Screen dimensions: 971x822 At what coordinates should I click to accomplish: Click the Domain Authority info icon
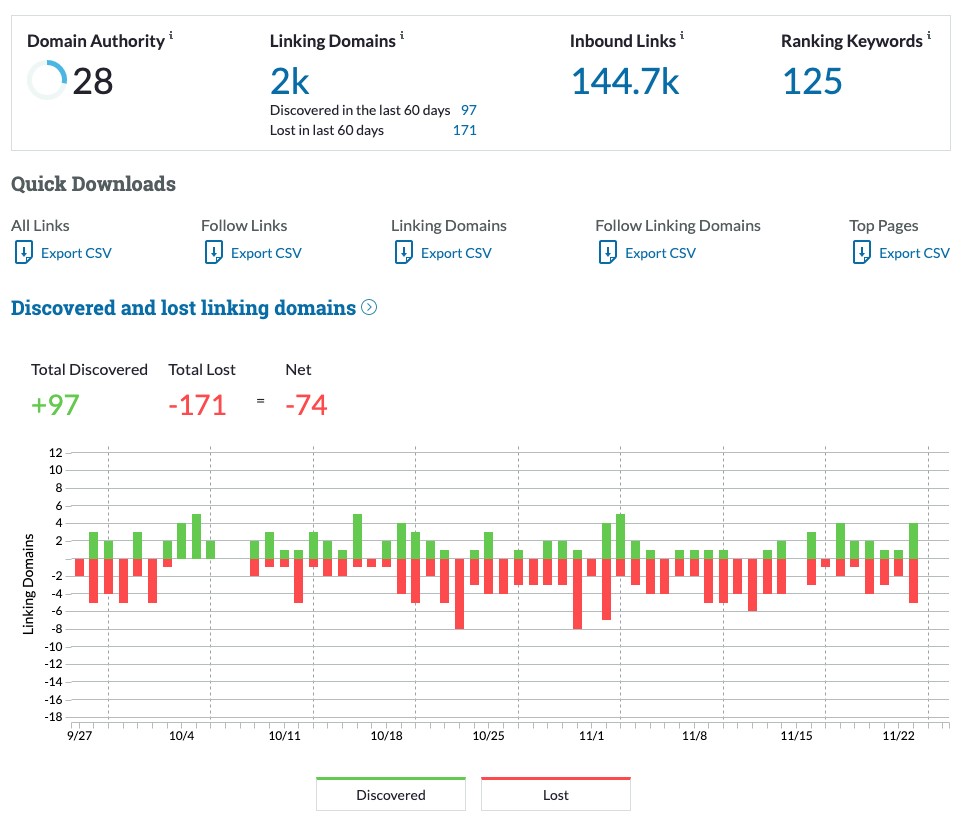pyautogui.click(x=171, y=37)
